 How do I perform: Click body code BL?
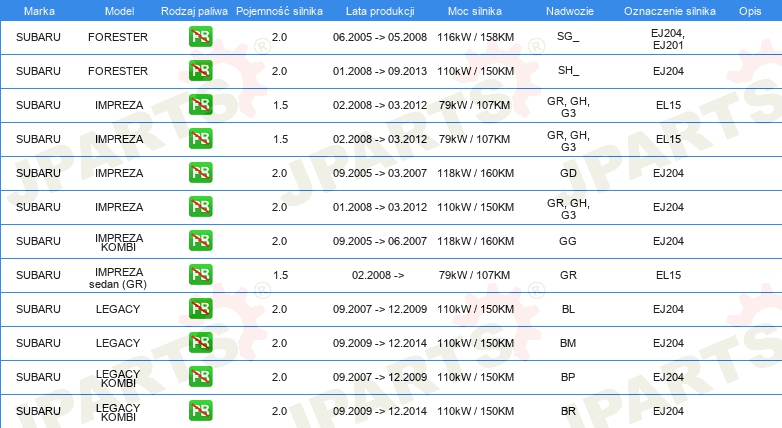[x=568, y=309]
